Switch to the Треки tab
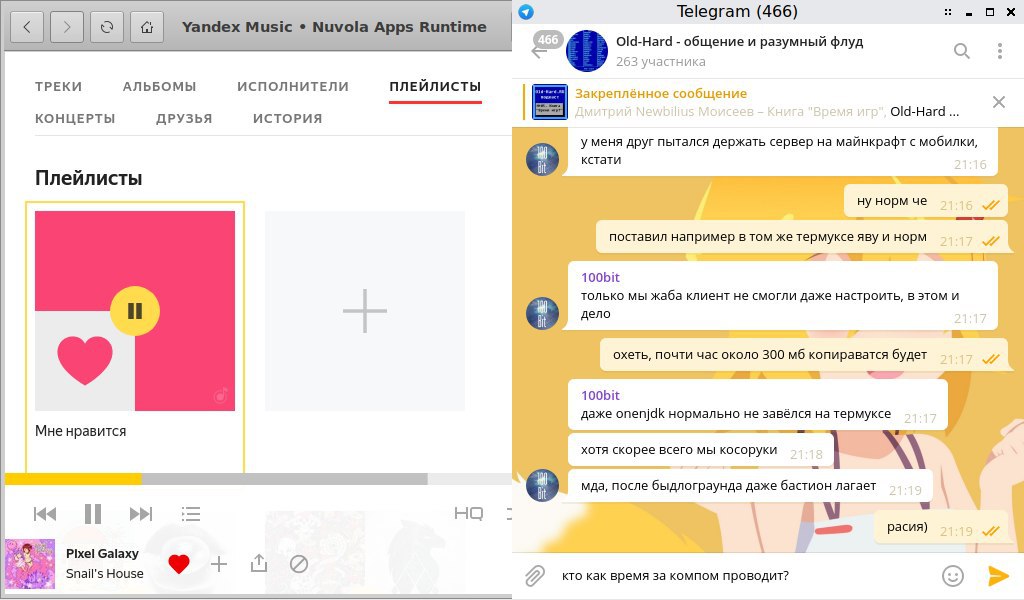The height and width of the screenshot is (600, 1024). 59,86
